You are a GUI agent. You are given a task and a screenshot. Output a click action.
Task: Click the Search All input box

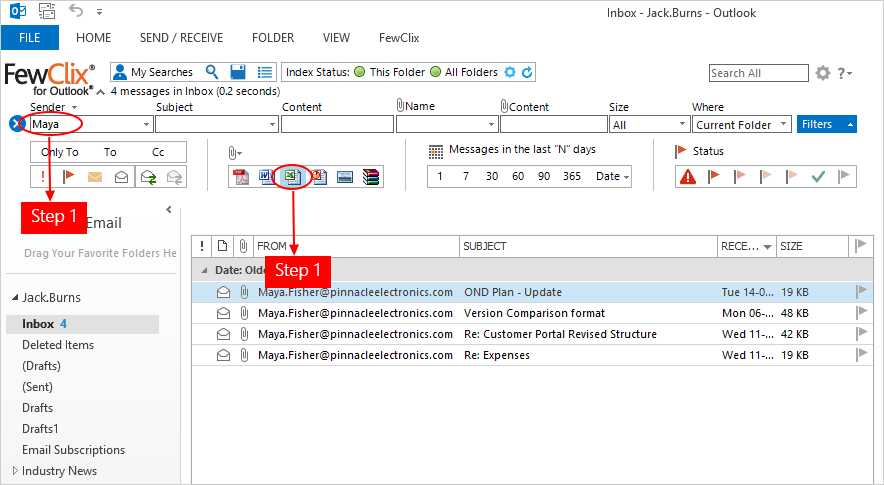[758, 73]
